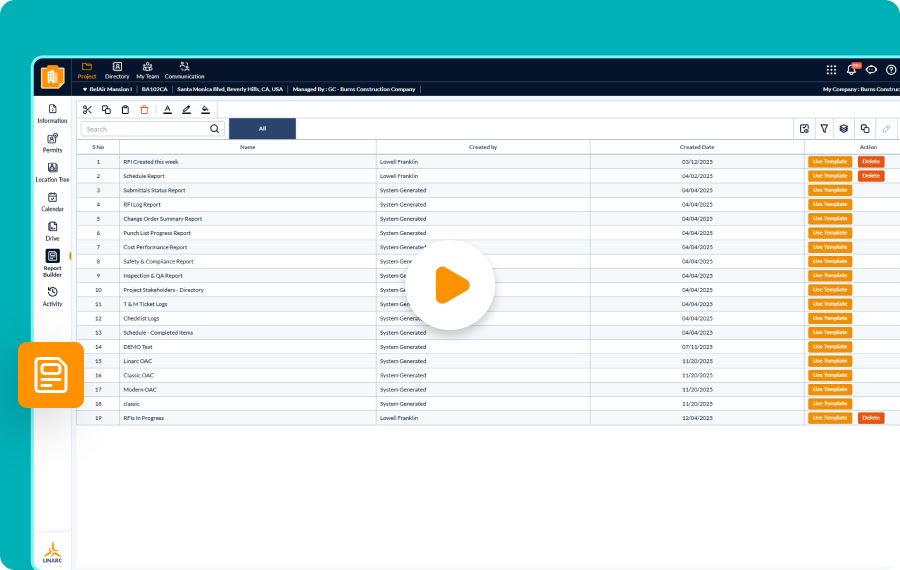Switch to the Communication tab
This screenshot has width=900, height=570.
(x=184, y=71)
